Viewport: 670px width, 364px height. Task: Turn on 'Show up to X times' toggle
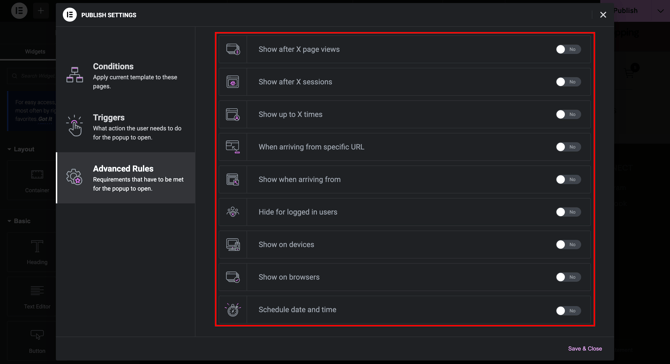pyautogui.click(x=568, y=114)
